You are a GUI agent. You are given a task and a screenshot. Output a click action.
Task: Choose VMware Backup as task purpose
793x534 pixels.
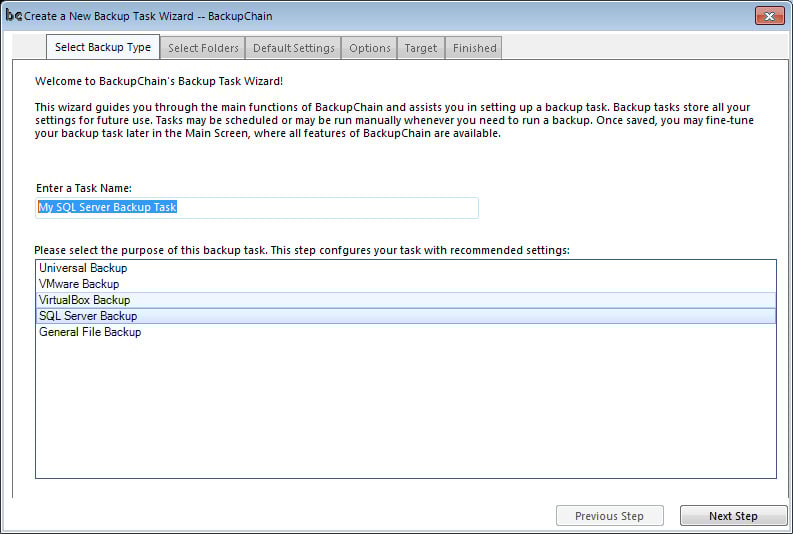pyautogui.click(x=79, y=284)
